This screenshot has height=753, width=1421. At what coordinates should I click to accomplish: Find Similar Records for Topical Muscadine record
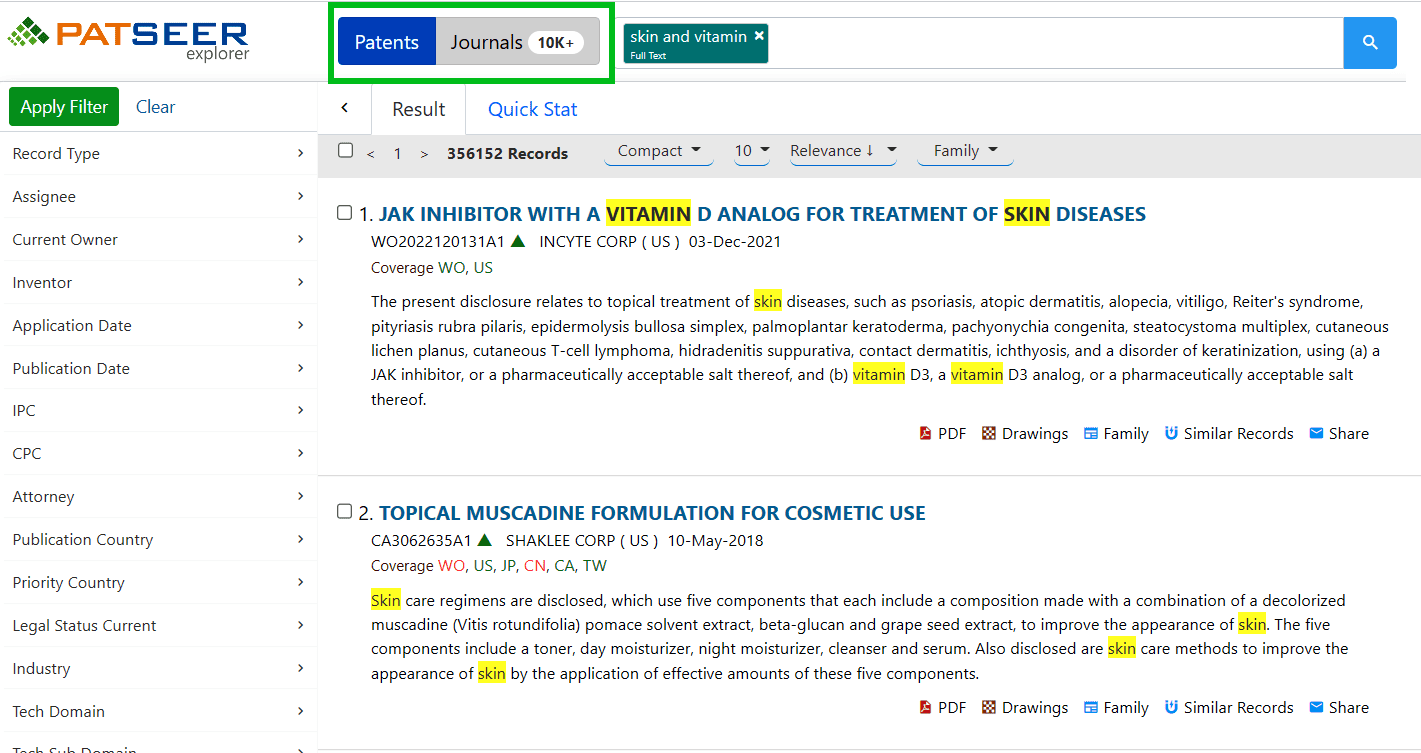point(1229,708)
